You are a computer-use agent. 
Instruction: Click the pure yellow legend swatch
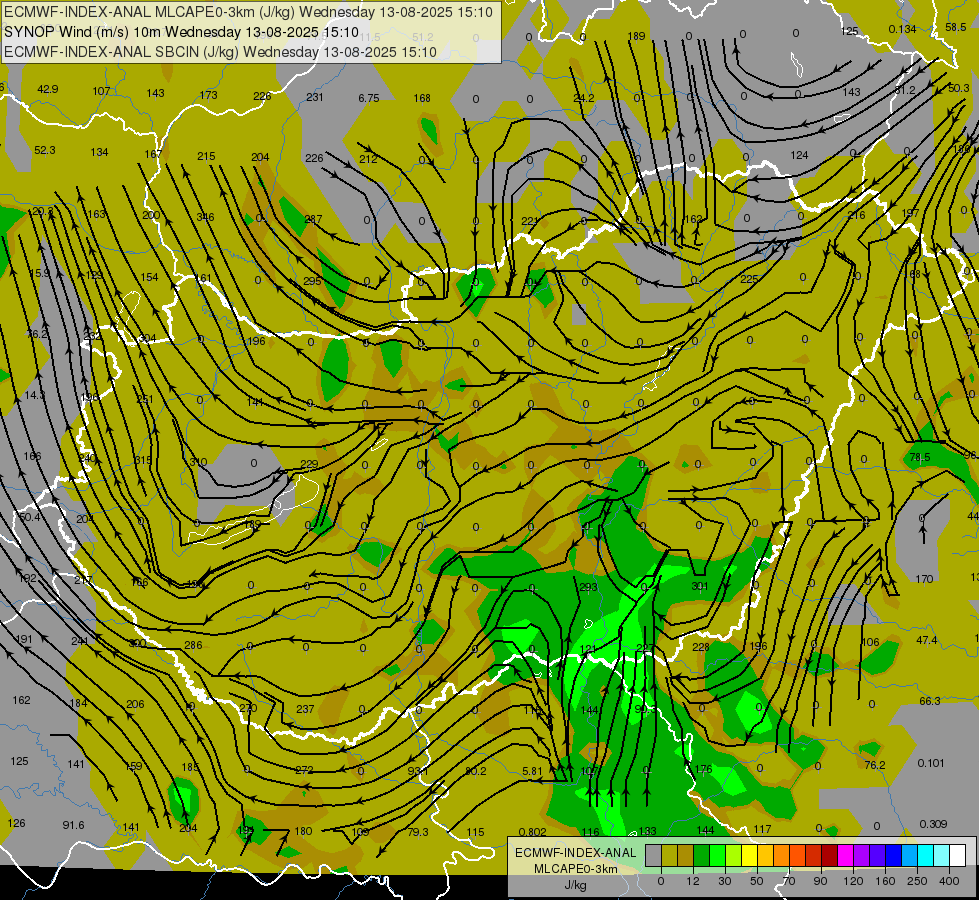click(749, 855)
